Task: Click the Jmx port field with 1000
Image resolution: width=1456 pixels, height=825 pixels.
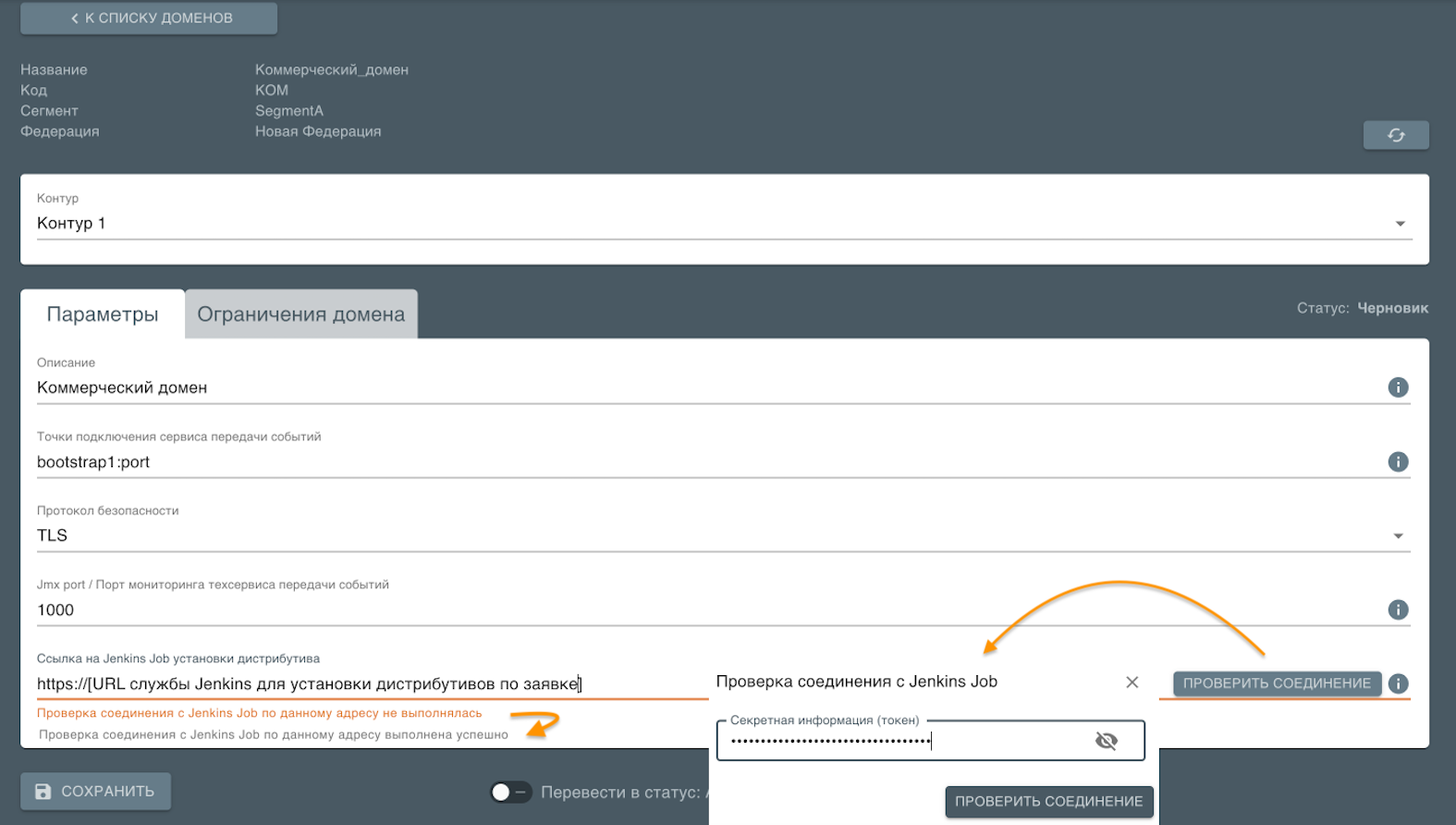Action: [703, 610]
